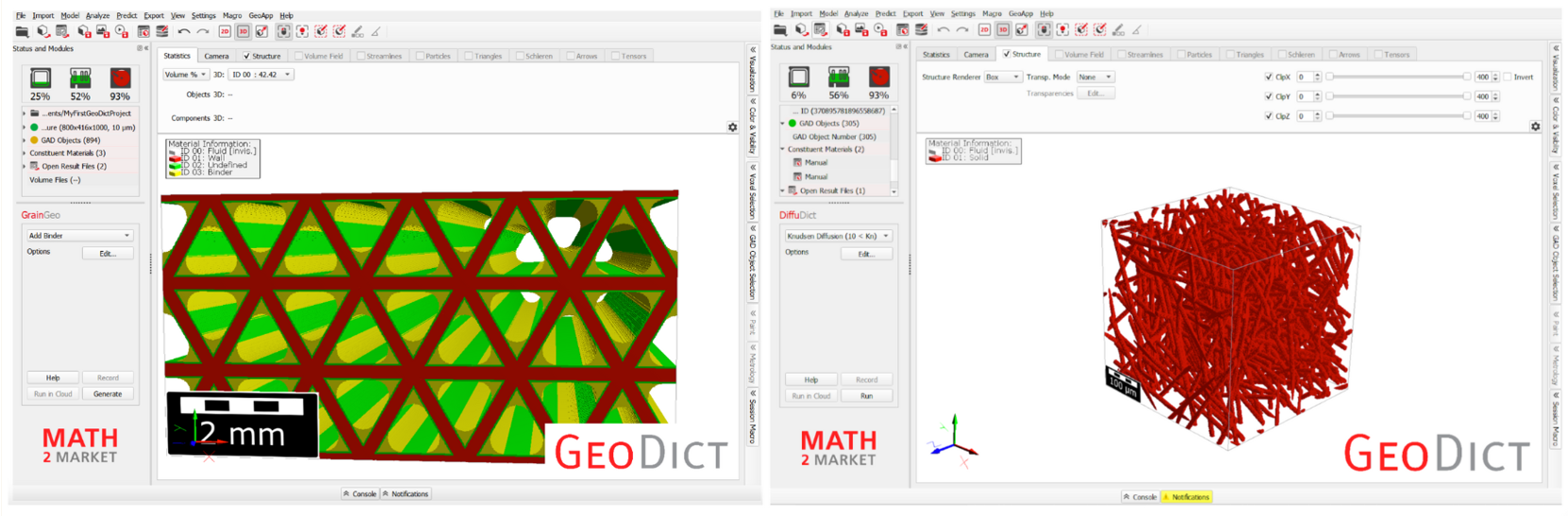Screen dimensions: 1568x517
Task: Enable Invert checkbox in right window
Action: click(x=1507, y=76)
